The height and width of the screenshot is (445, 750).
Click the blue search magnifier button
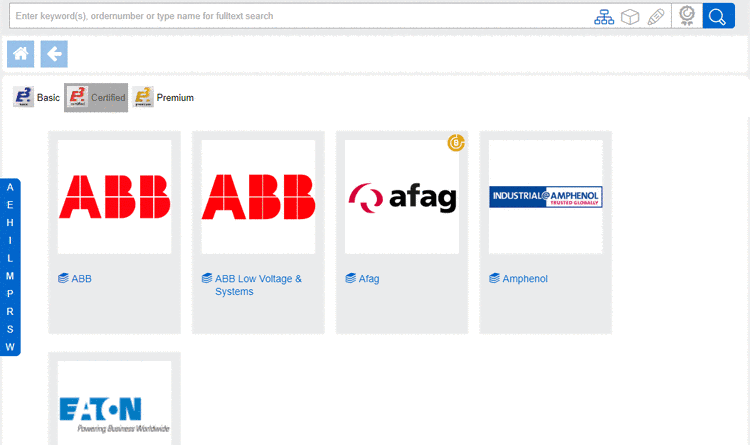coord(718,16)
